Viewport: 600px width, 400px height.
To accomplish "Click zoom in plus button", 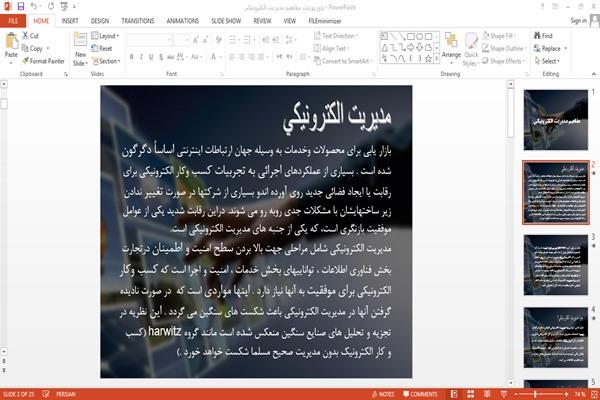I will click(566, 394).
